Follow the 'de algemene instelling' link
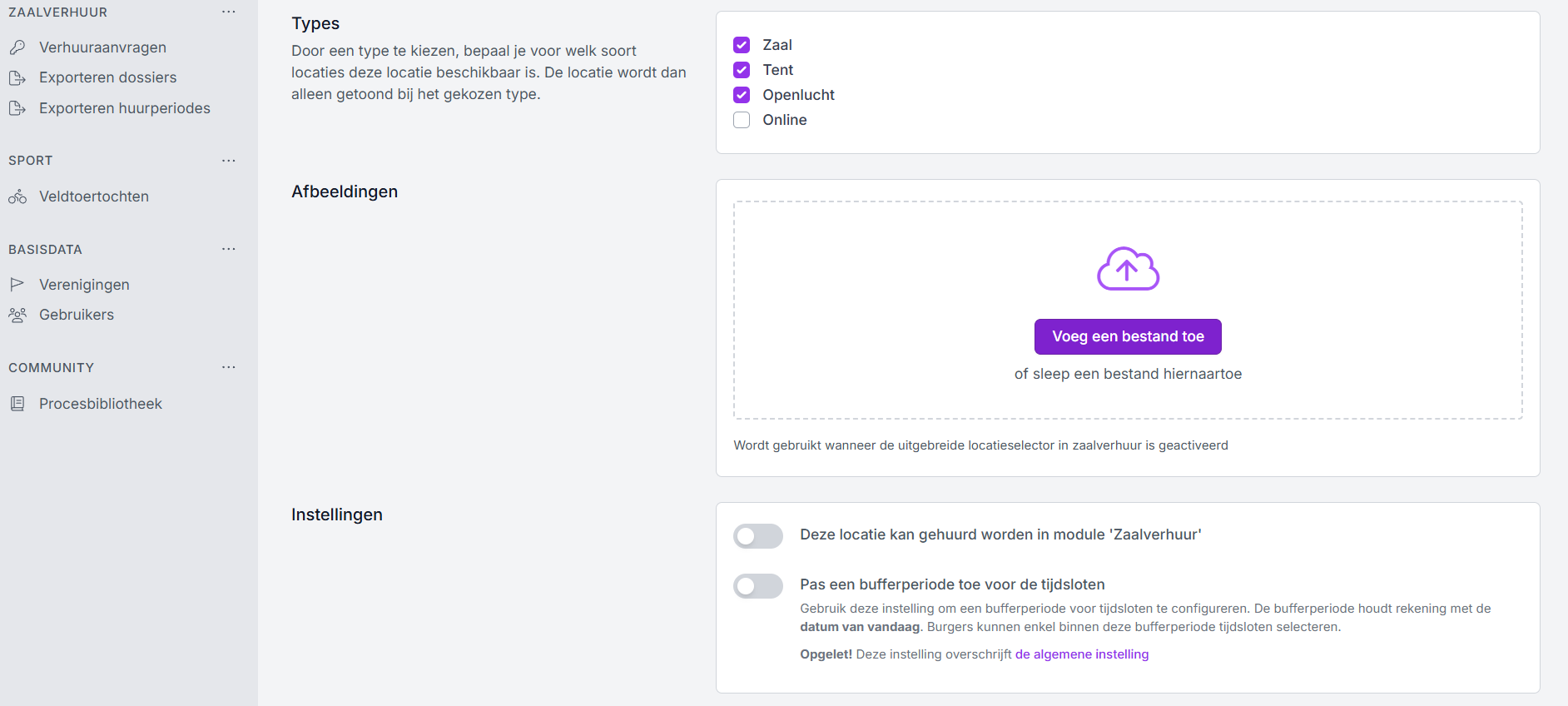The image size is (1568, 706). [1081, 654]
